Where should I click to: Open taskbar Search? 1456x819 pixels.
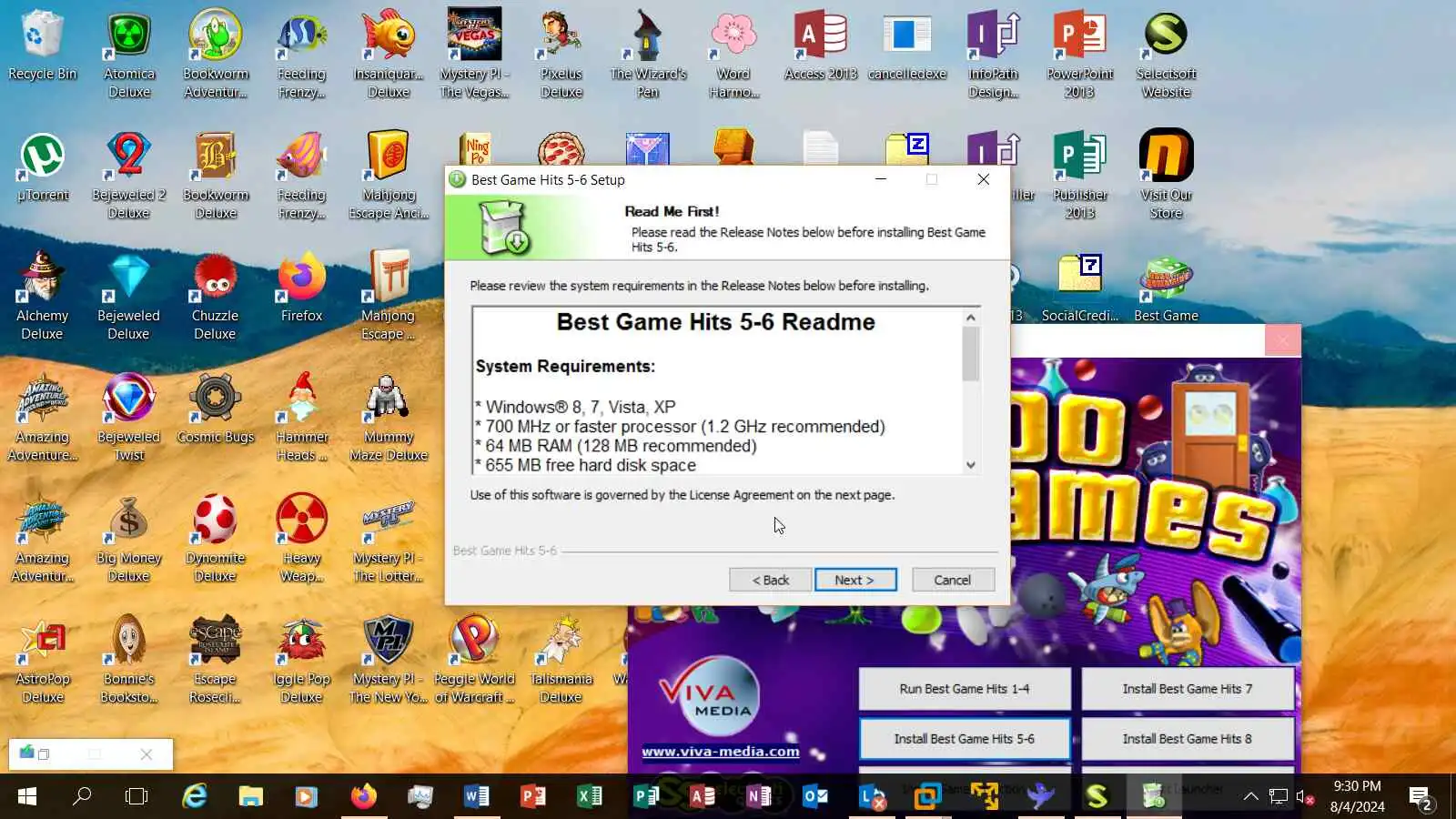(82, 797)
